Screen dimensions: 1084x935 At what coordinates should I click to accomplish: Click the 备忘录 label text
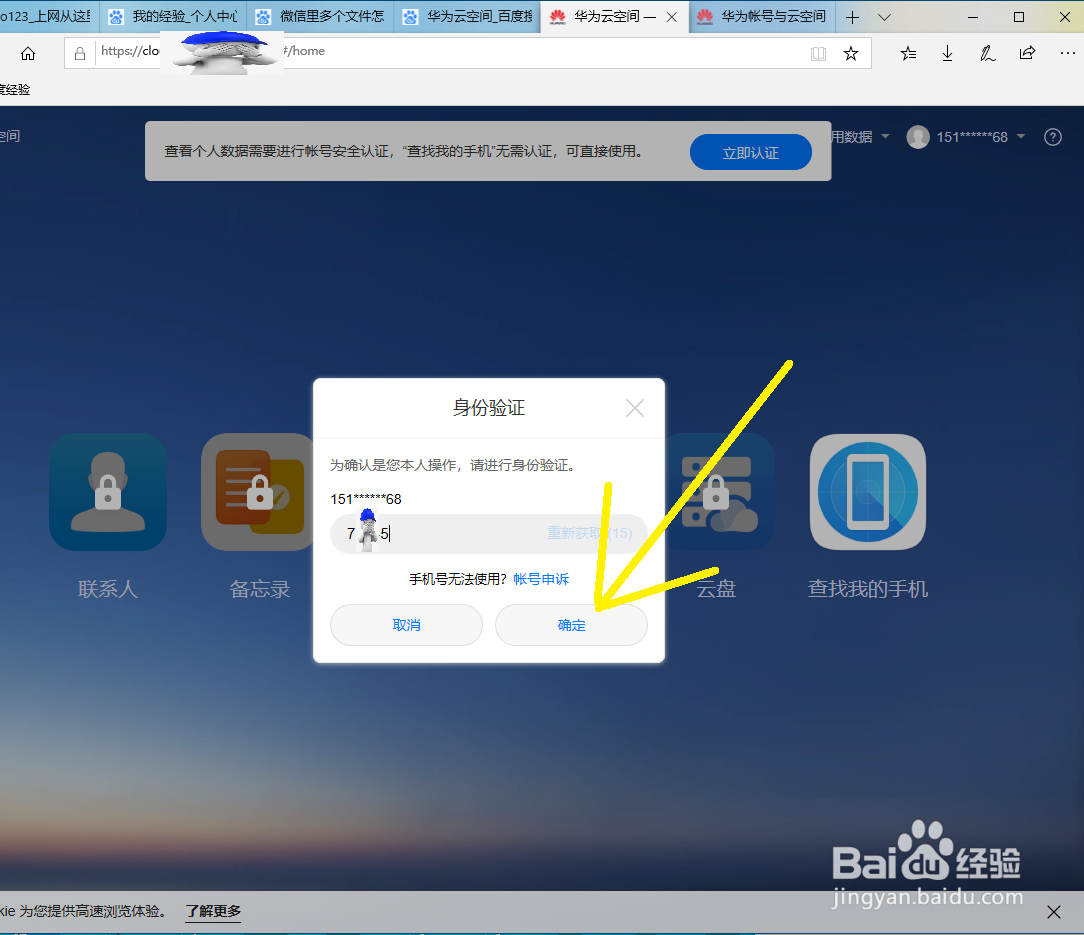click(260, 589)
